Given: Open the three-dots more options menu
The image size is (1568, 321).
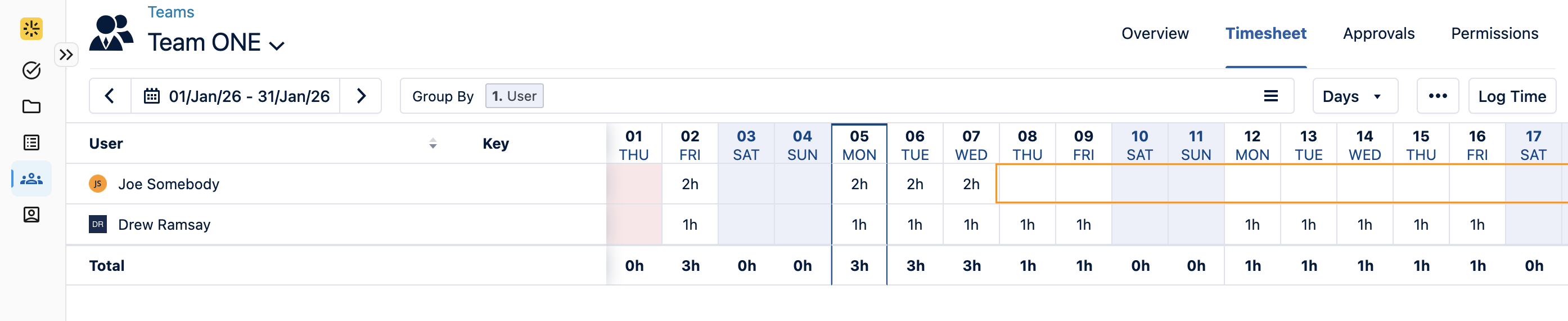Looking at the screenshot, I should (x=1437, y=96).
